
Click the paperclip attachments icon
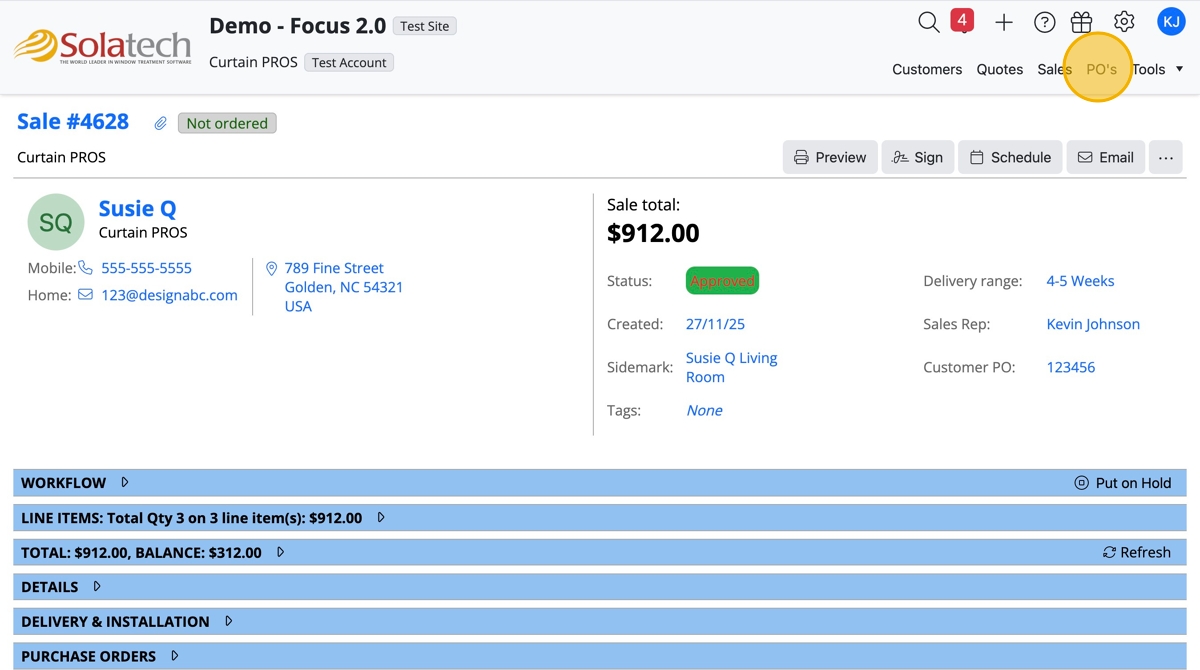(160, 123)
